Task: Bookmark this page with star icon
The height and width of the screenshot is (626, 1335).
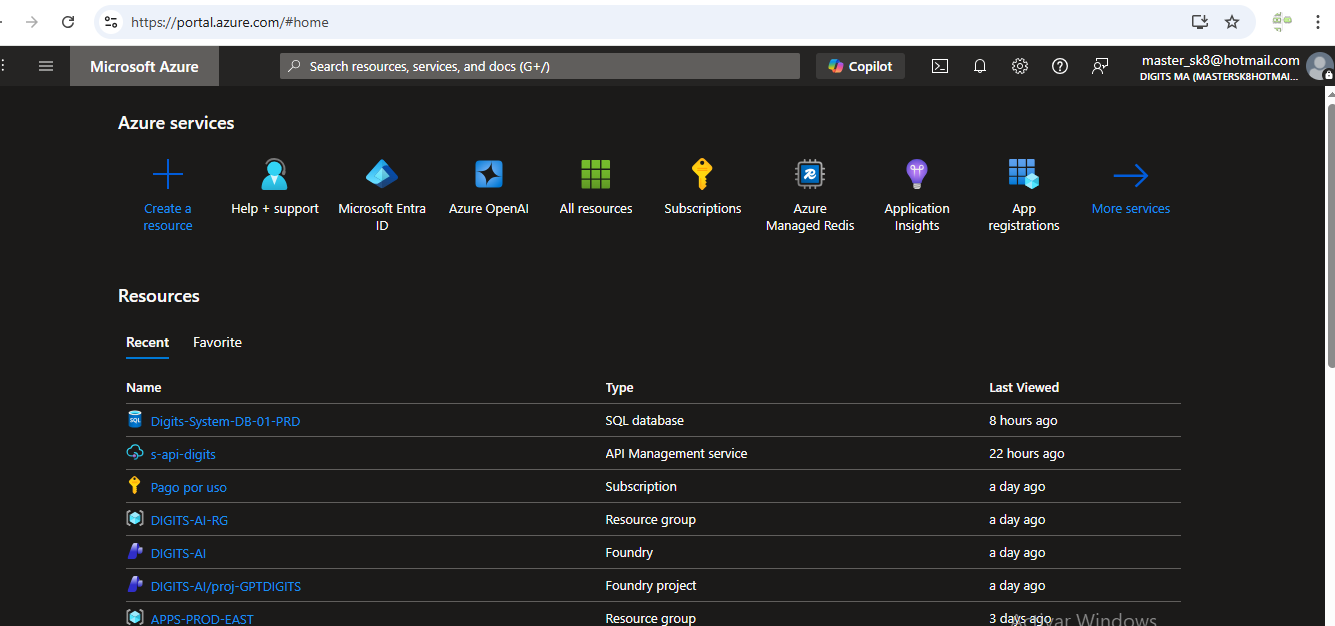Action: pos(1232,21)
